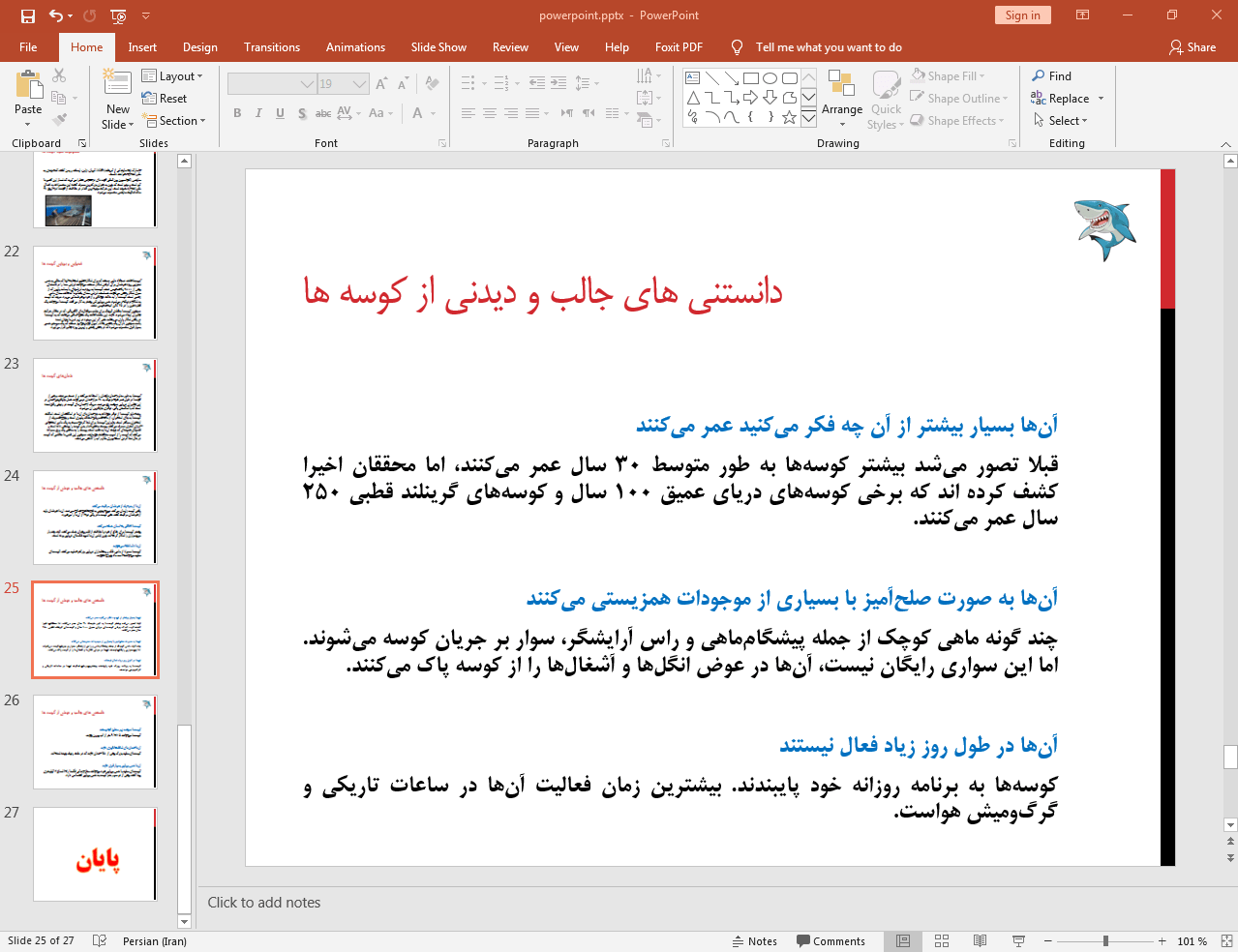Click the Undo arrow icon
Screen dimensions: 1238x952
tap(56, 15)
